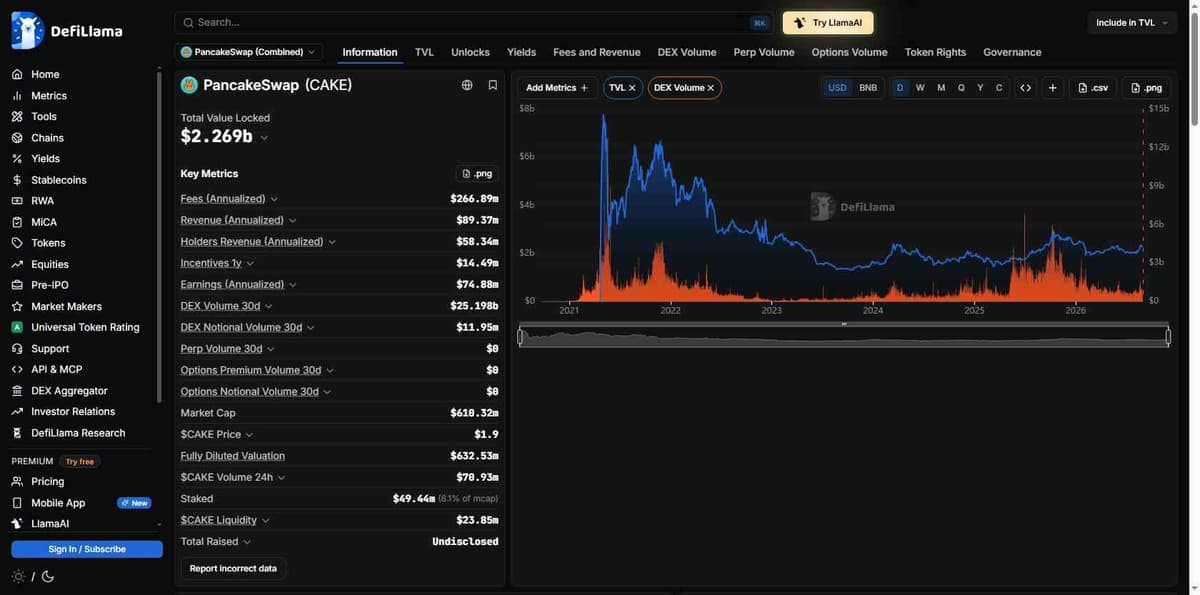Click Add Metrics button
1200x595 pixels.
pyautogui.click(x=557, y=88)
